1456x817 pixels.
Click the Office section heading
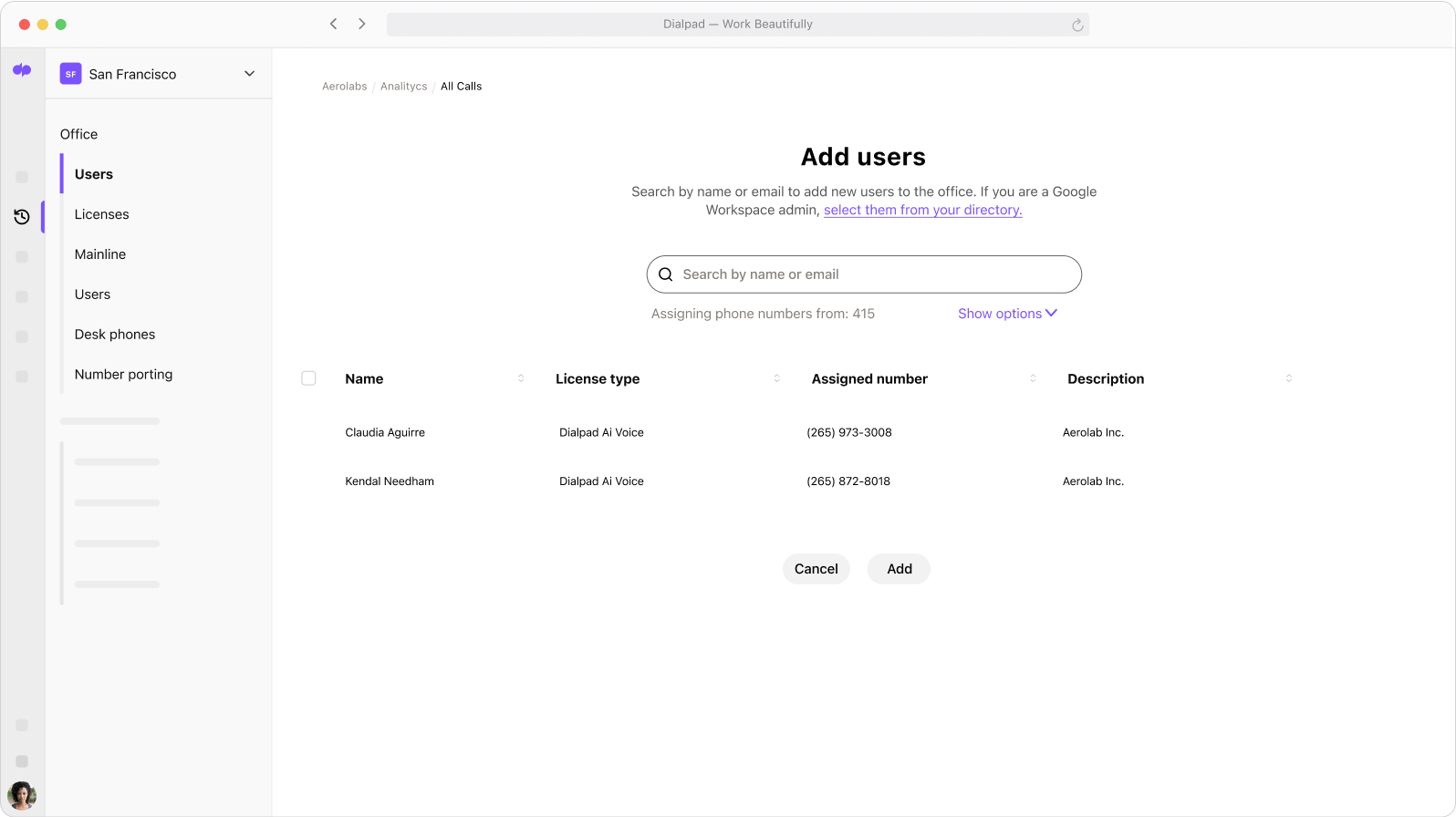(78, 134)
